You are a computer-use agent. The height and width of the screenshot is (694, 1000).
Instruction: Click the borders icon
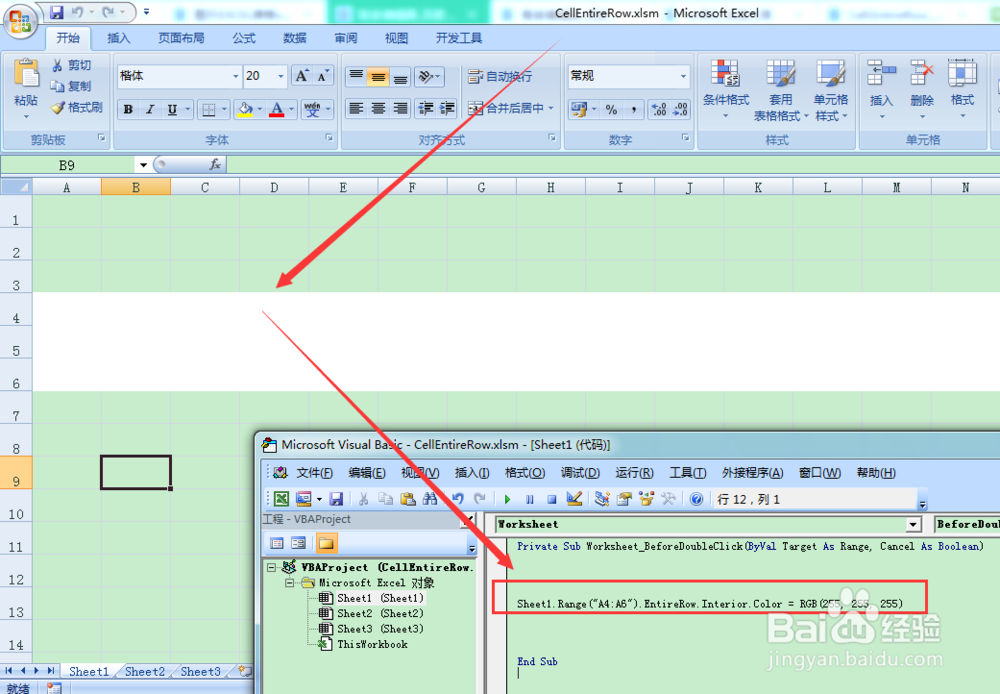click(x=209, y=110)
